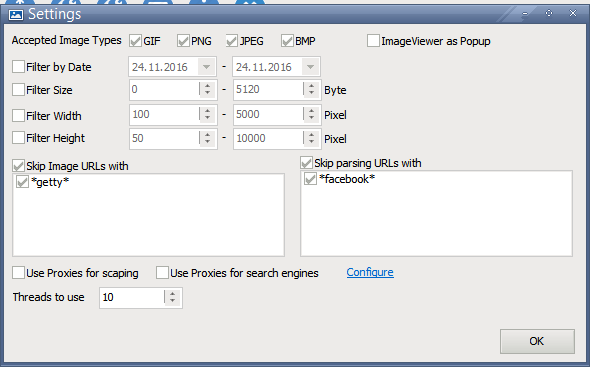The width and height of the screenshot is (590, 367).
Task: Open the Configure proxies link
Action: click(370, 272)
